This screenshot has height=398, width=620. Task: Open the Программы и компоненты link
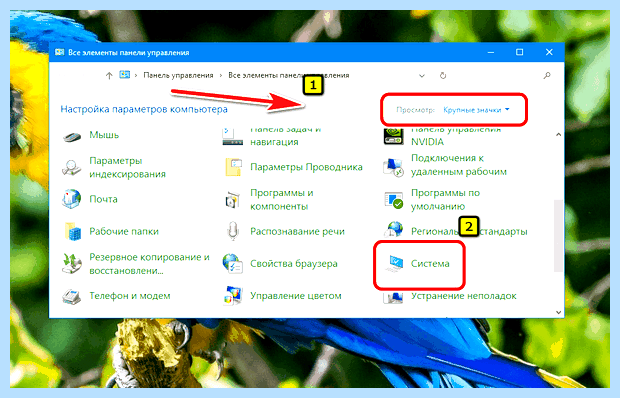[x=282, y=200]
